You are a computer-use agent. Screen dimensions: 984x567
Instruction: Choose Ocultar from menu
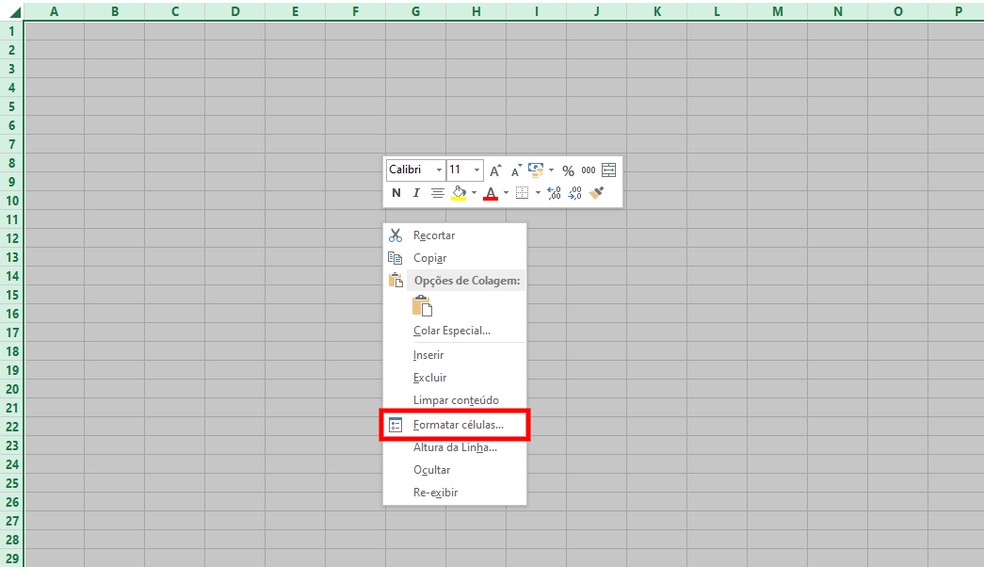pos(455,470)
